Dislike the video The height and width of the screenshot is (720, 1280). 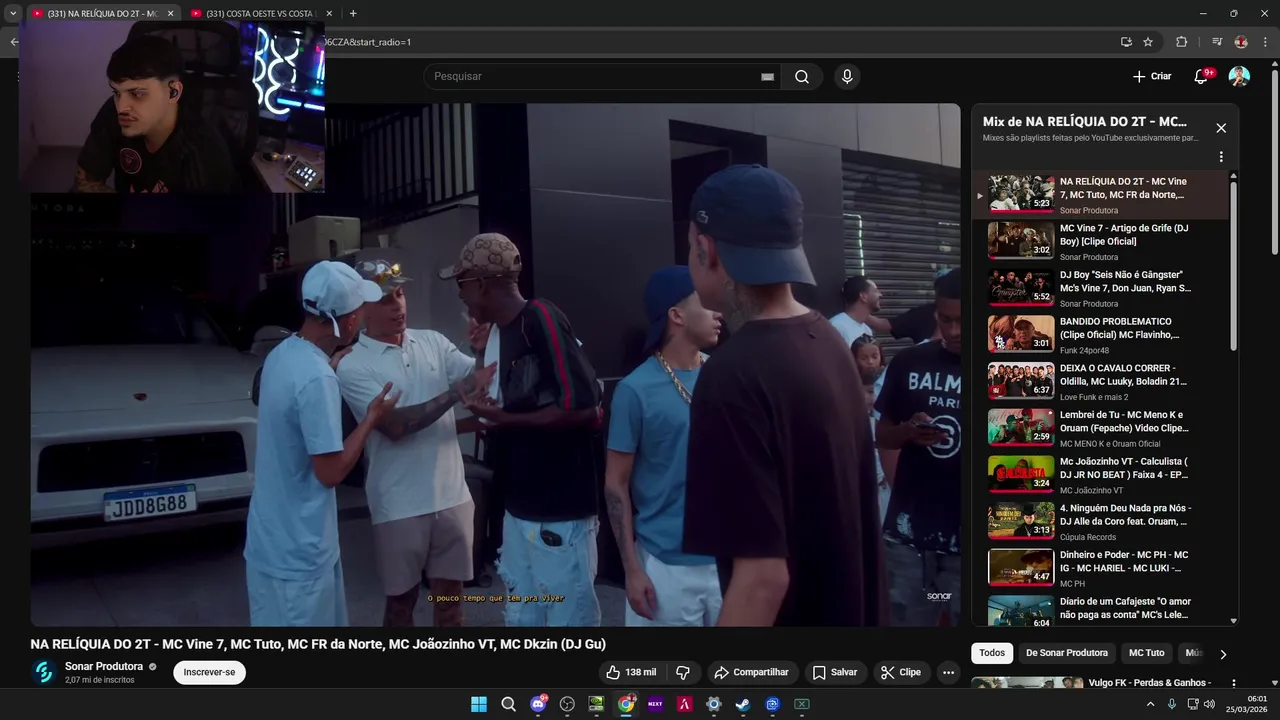(683, 672)
